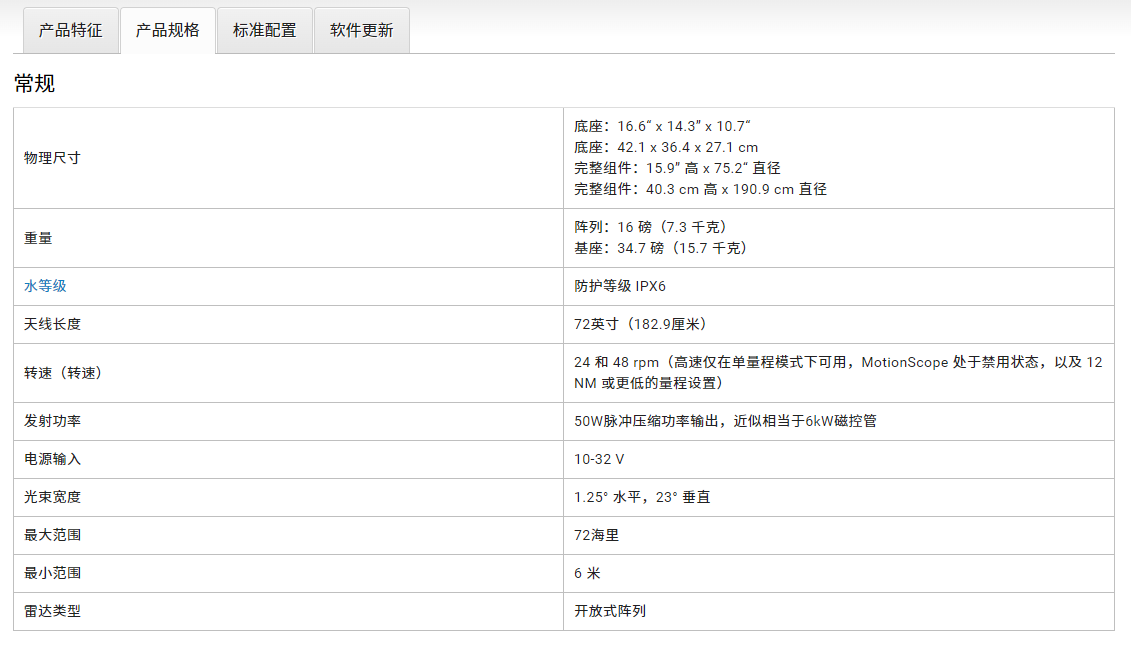Click the 天线长度 row label
The height and width of the screenshot is (646, 1131).
coord(52,324)
